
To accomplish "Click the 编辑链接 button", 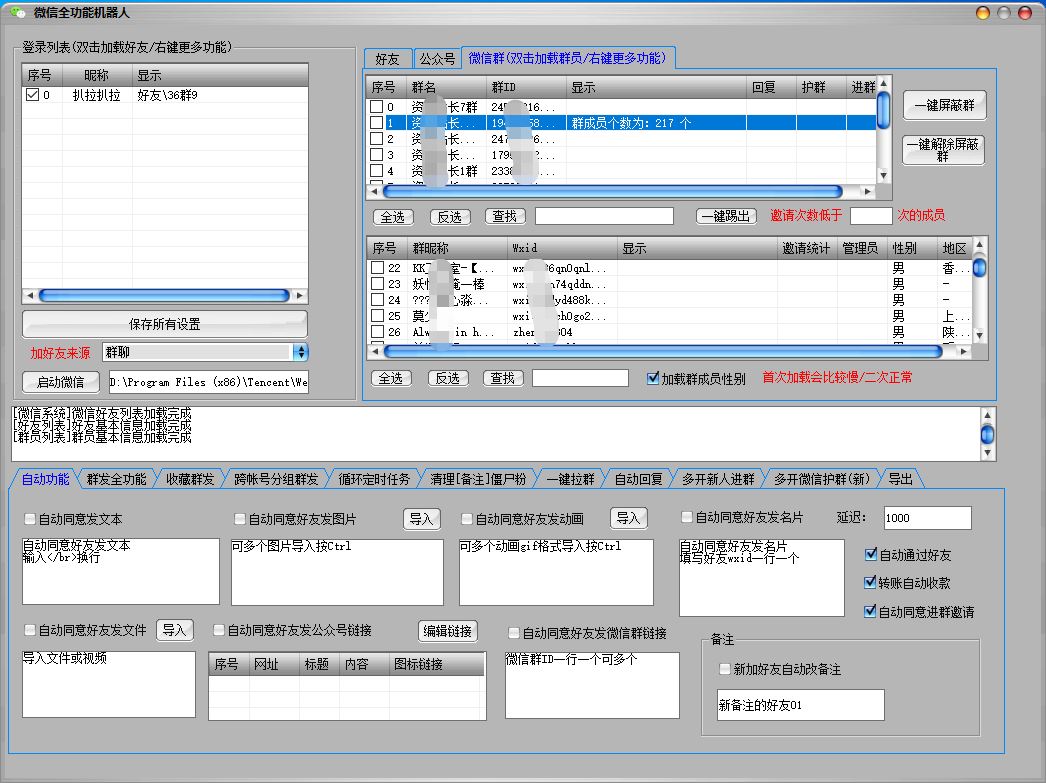I will pos(447,631).
